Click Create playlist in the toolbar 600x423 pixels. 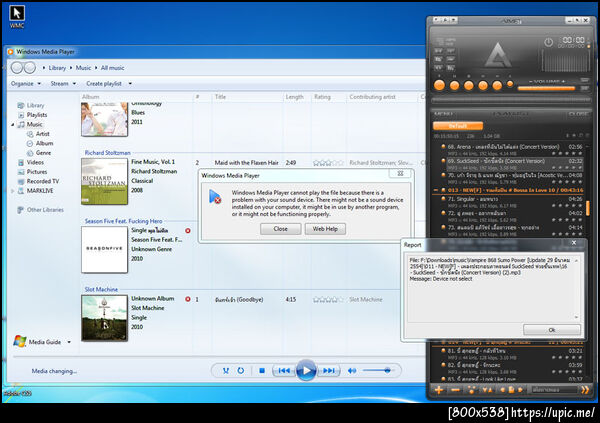104,83
